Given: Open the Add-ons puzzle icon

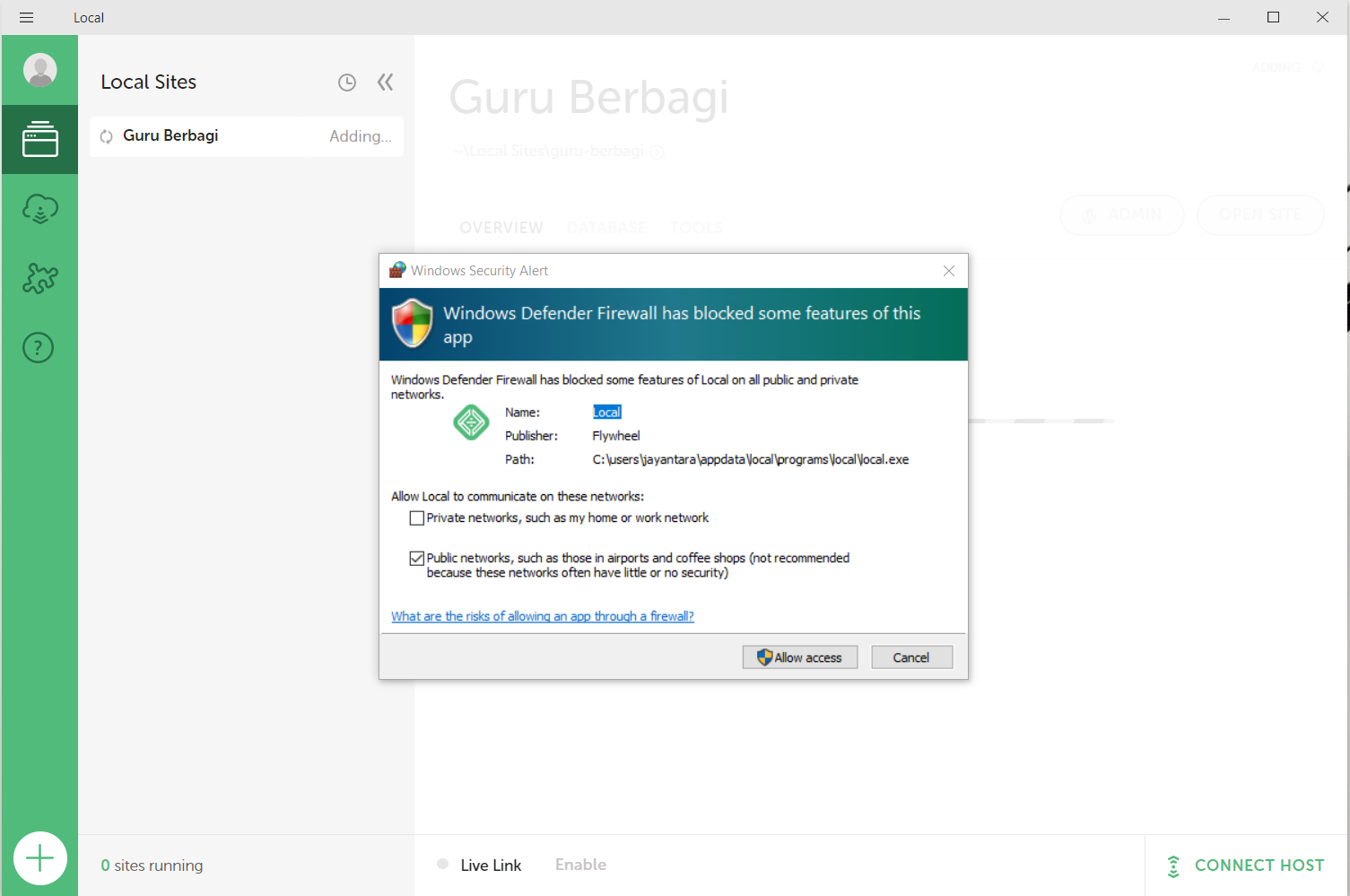Looking at the screenshot, I should [x=39, y=278].
